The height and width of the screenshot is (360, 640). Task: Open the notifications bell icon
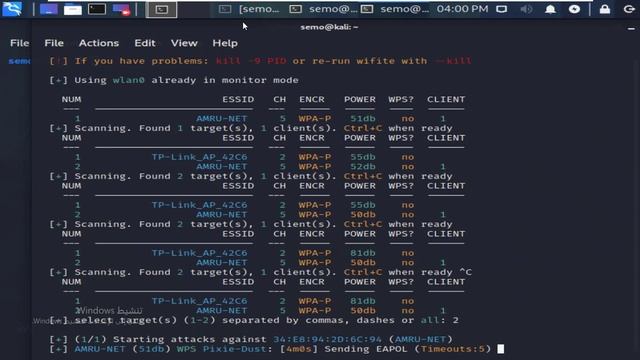(550, 9)
